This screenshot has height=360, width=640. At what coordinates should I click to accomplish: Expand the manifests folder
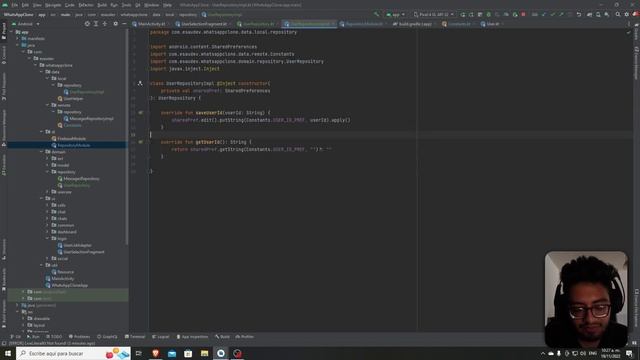[x=17, y=39]
